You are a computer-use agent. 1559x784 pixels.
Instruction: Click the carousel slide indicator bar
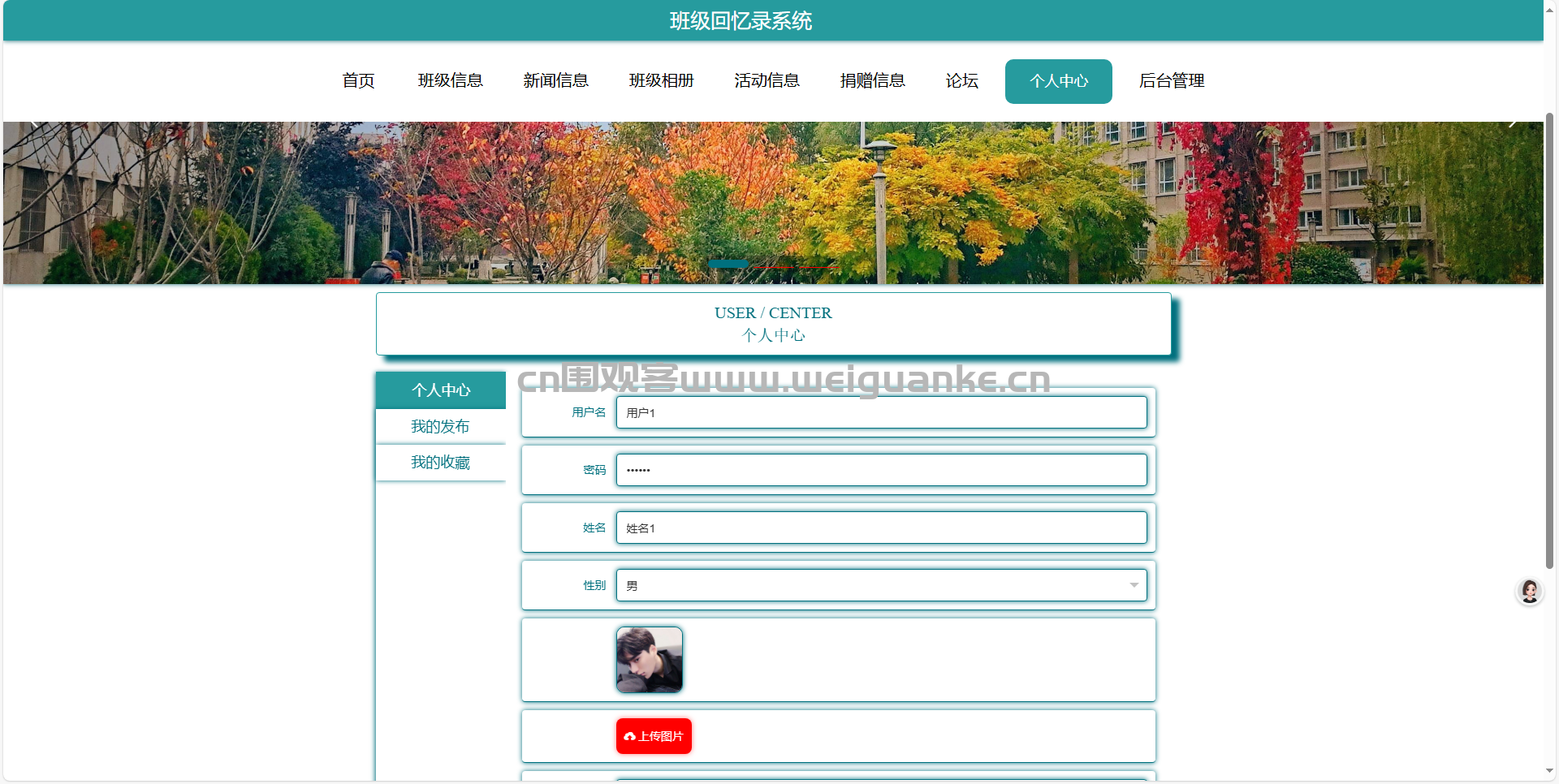[728, 264]
